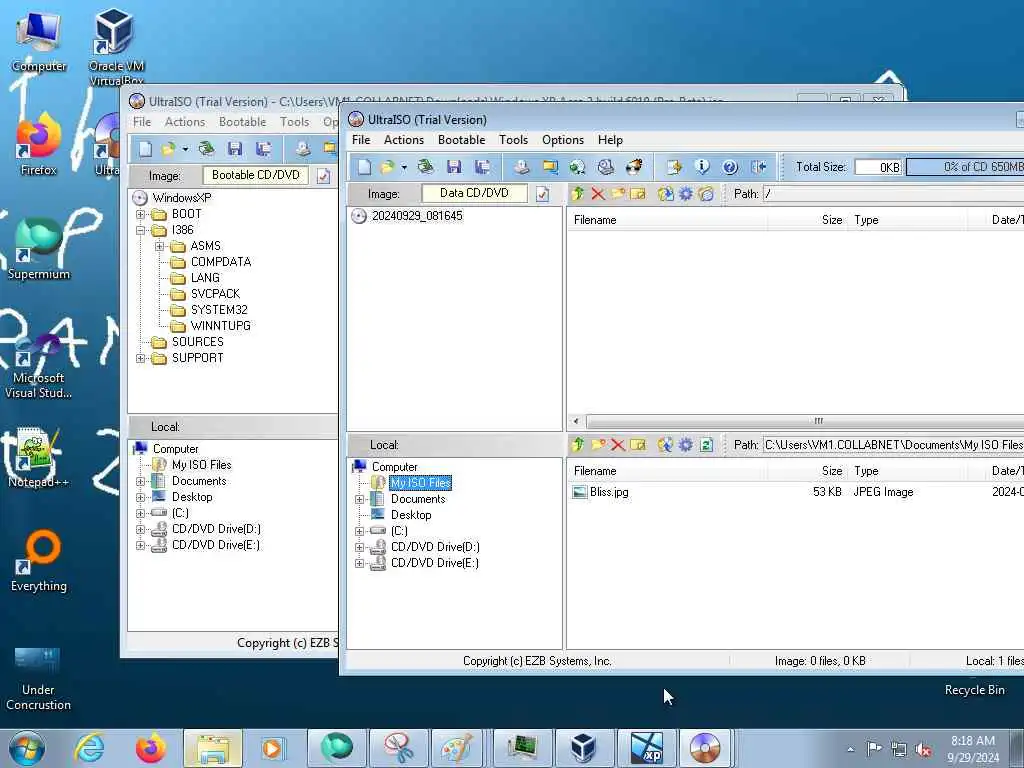
Task: Click Save floppy icon in front UltraISO toolbar
Action: pos(454,167)
